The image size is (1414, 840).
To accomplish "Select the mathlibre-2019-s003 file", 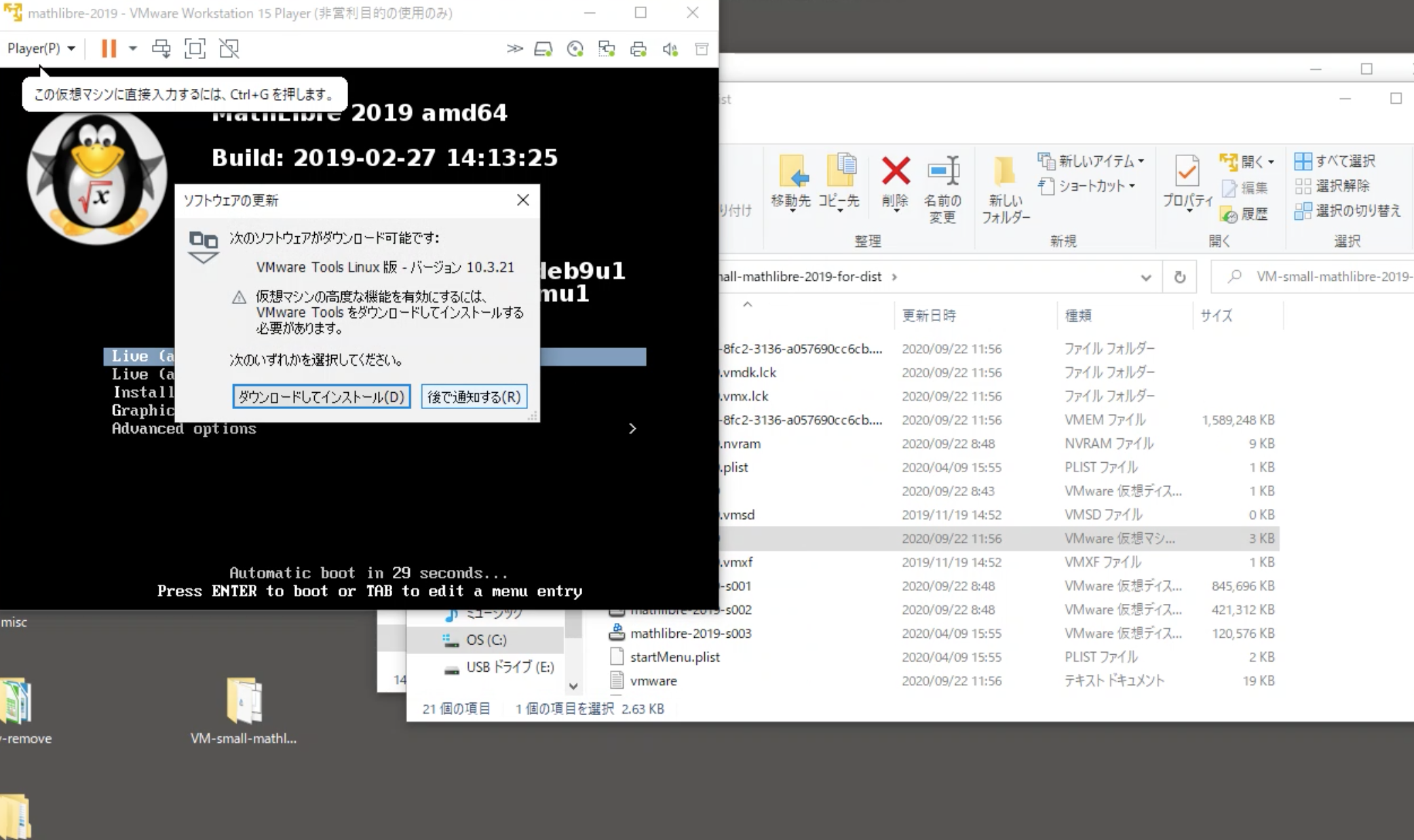I will point(944,633).
